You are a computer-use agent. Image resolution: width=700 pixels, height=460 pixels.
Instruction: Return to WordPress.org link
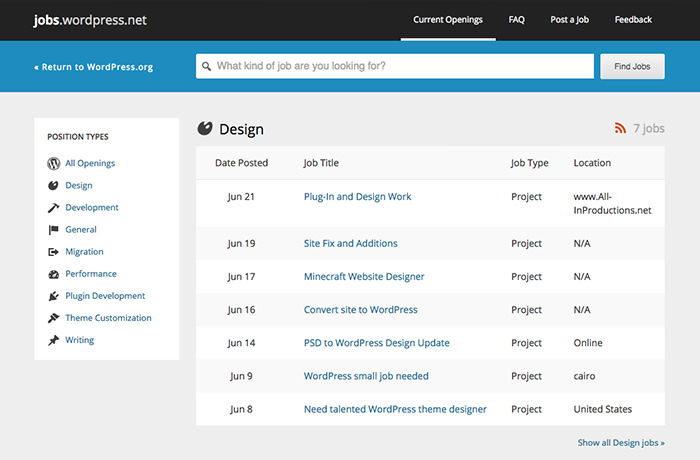[94, 67]
